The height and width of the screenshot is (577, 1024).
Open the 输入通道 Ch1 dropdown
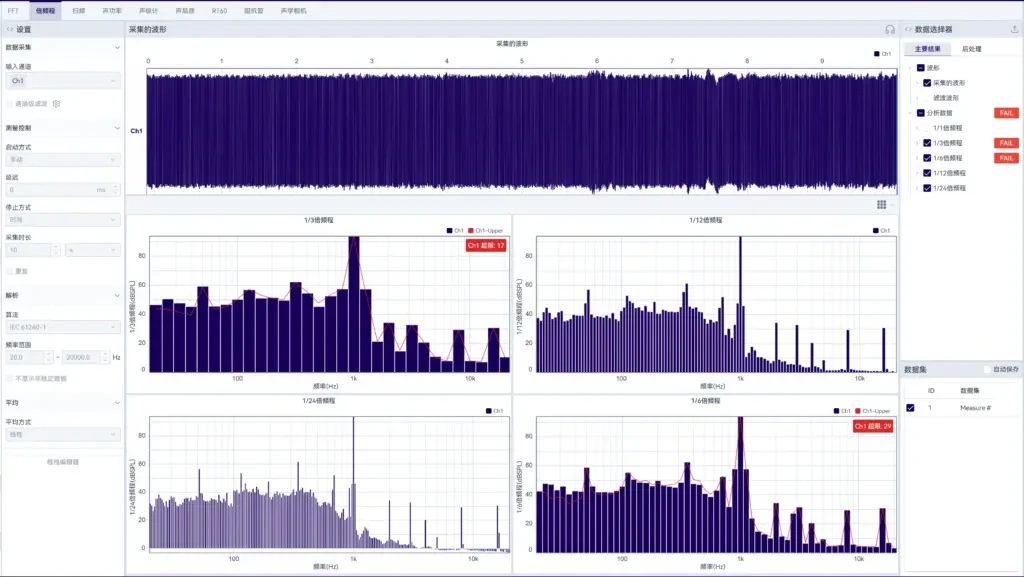point(63,81)
